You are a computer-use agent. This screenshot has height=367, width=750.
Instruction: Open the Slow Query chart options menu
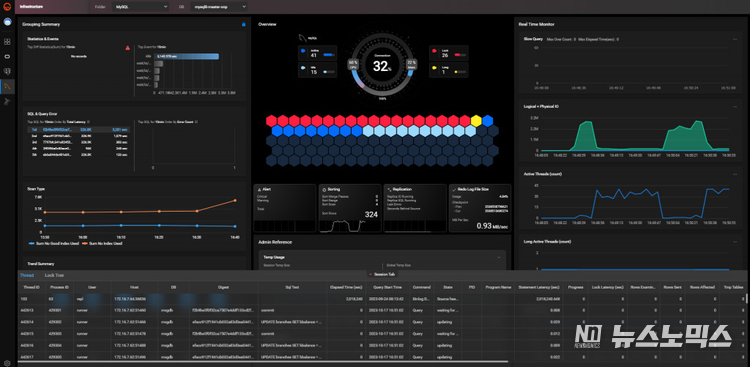(735, 39)
